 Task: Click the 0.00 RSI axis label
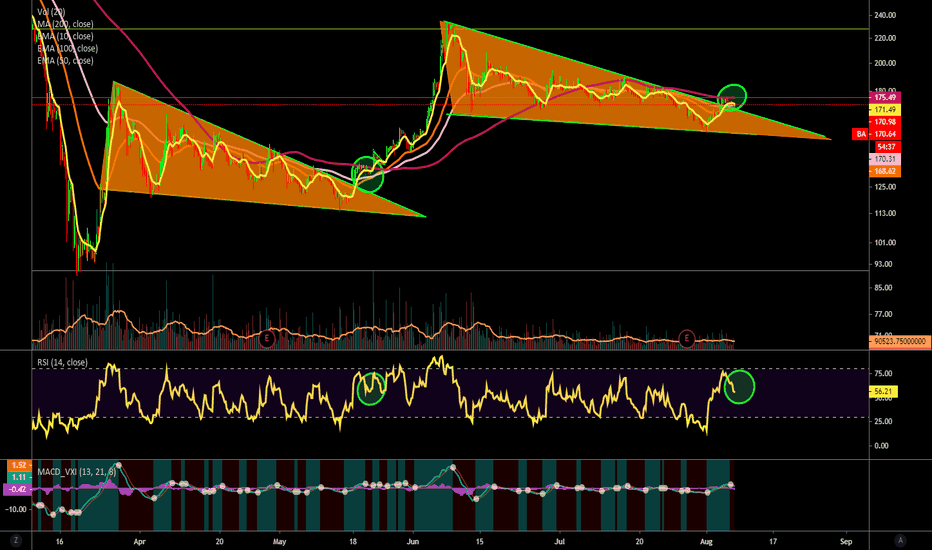pos(882,445)
